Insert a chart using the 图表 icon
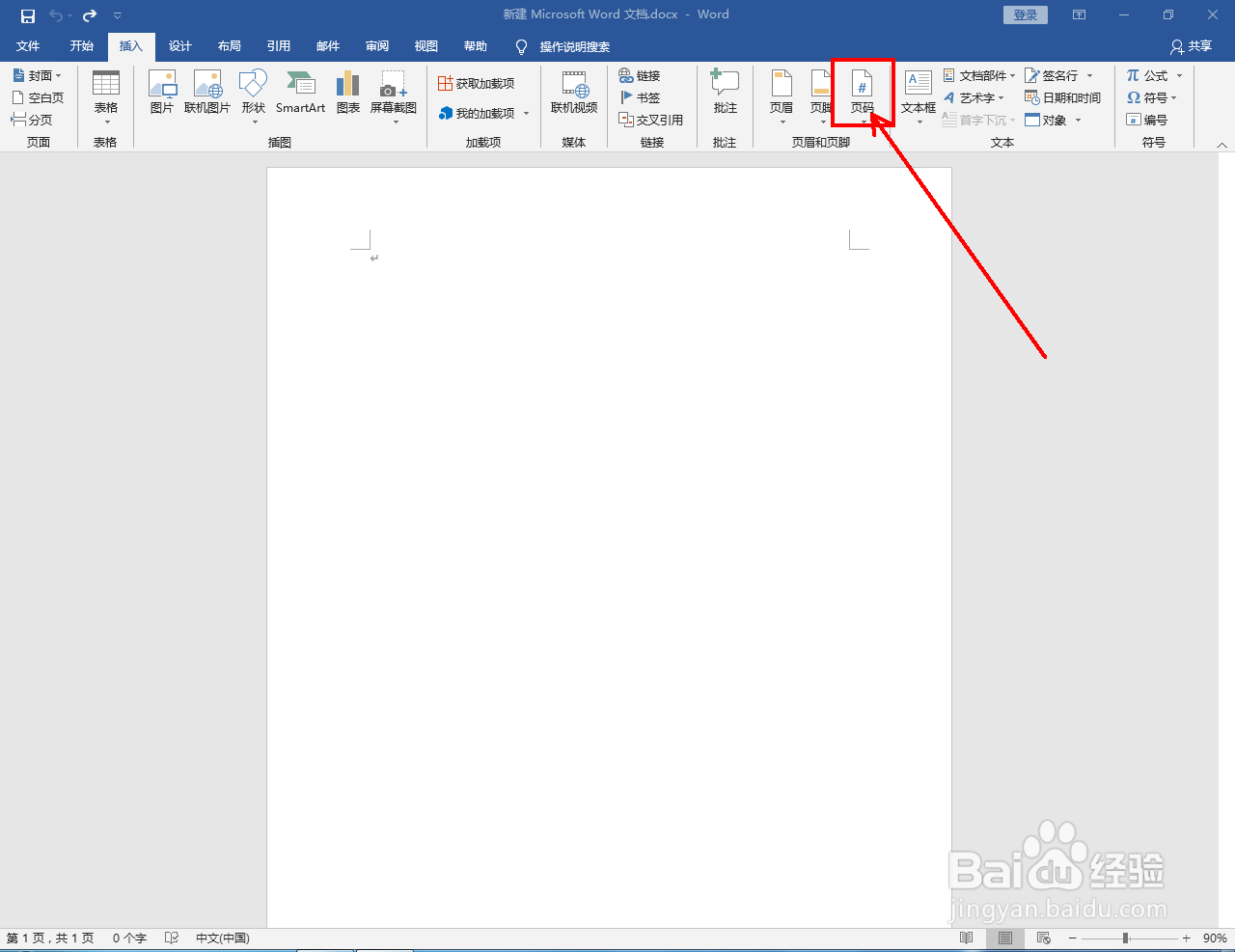 [x=347, y=94]
